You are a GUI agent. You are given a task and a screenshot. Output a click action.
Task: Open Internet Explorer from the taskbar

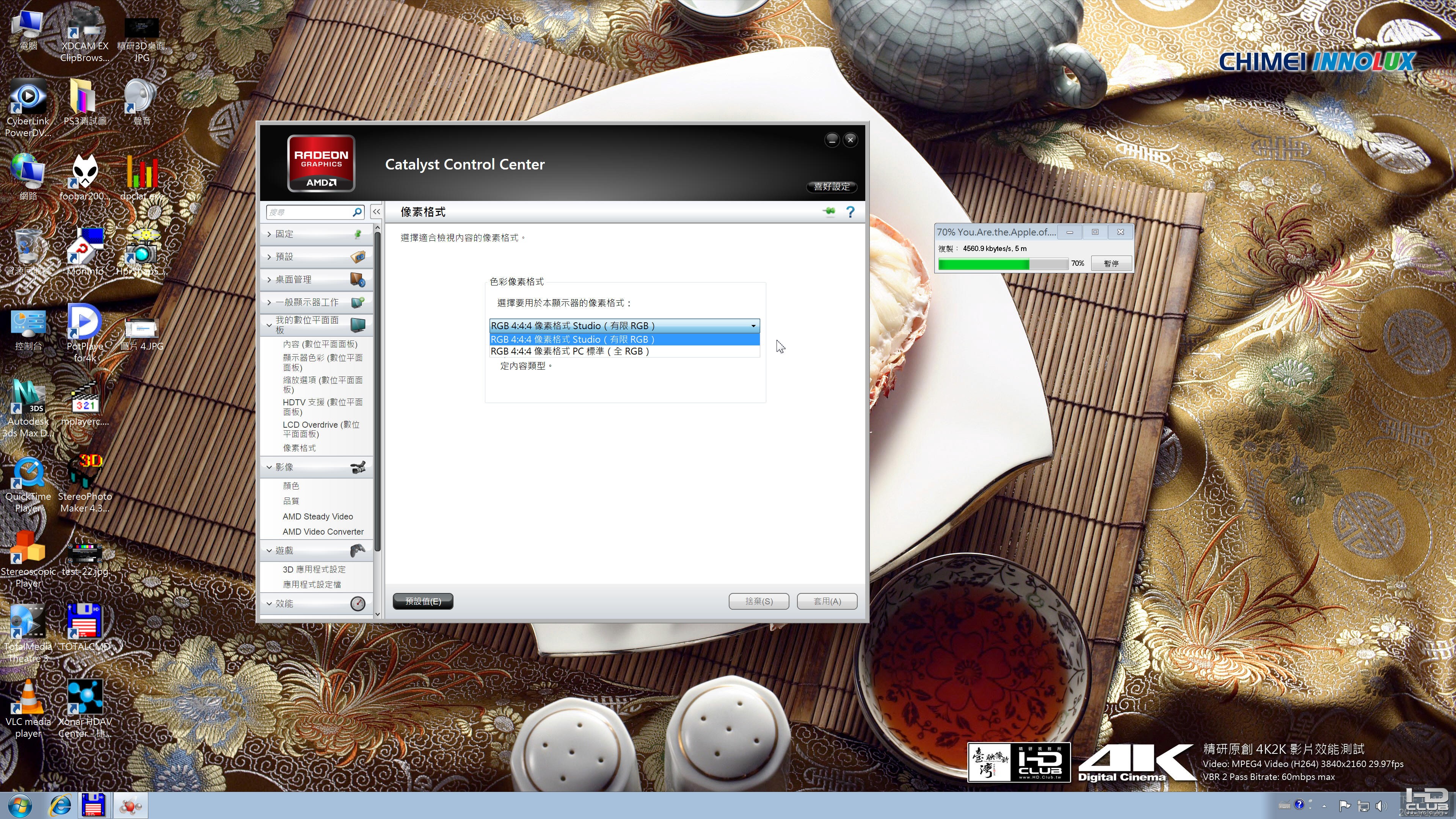click(60, 805)
